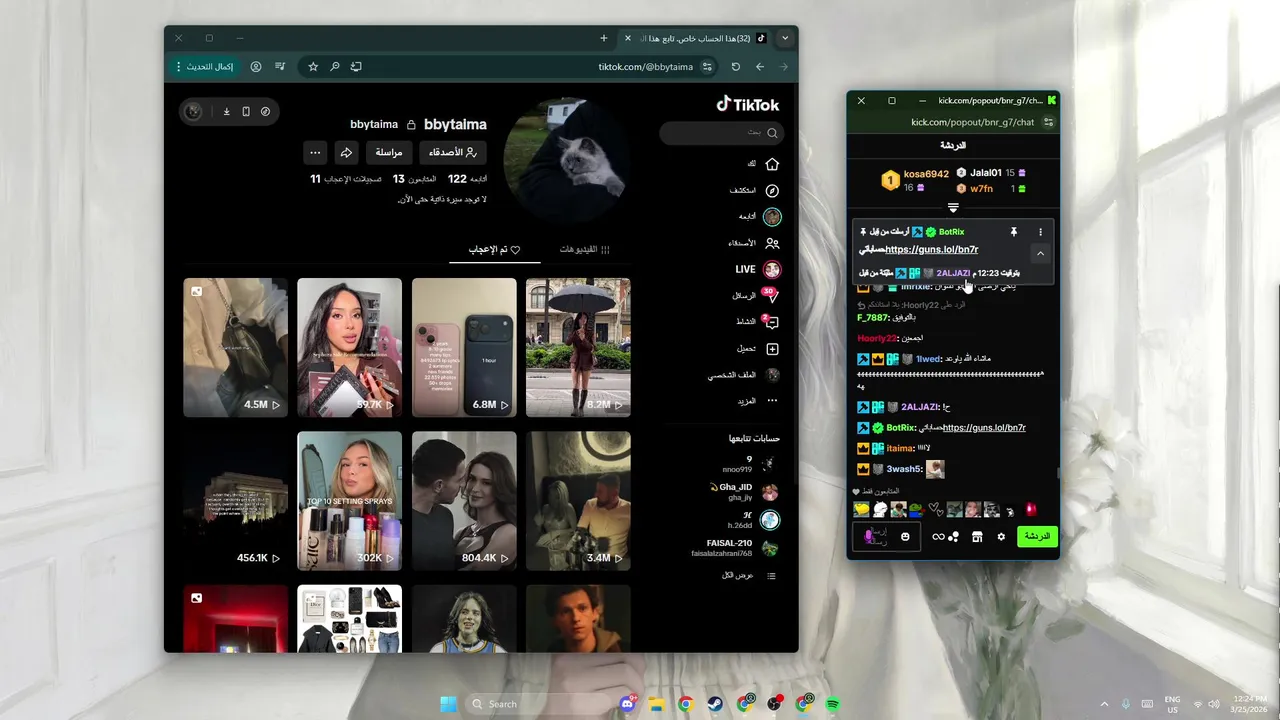Click avatar in TikTok floating toolbar
Screen dimensions: 1280x720
coord(194,111)
